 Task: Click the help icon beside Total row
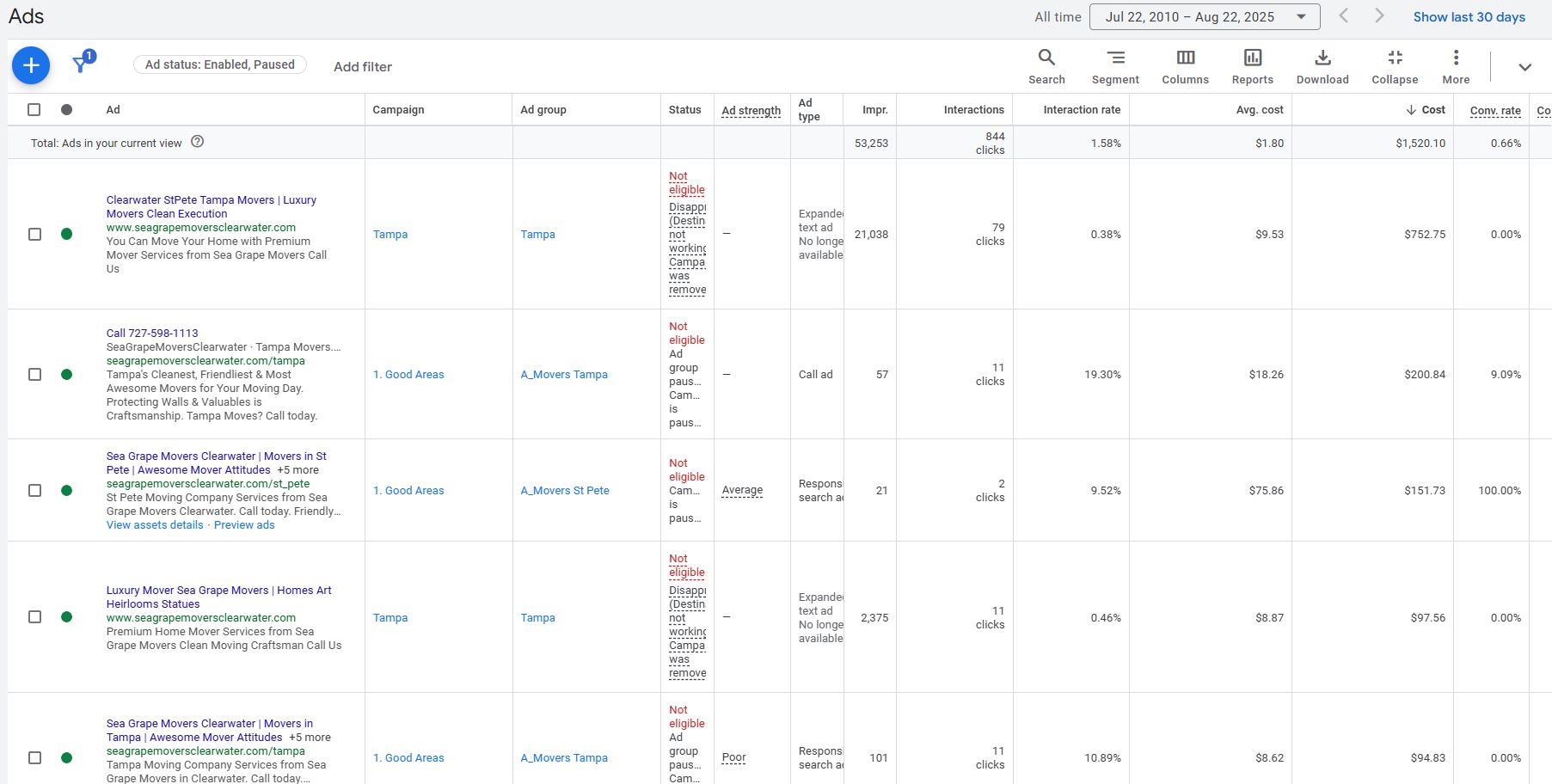(x=197, y=142)
